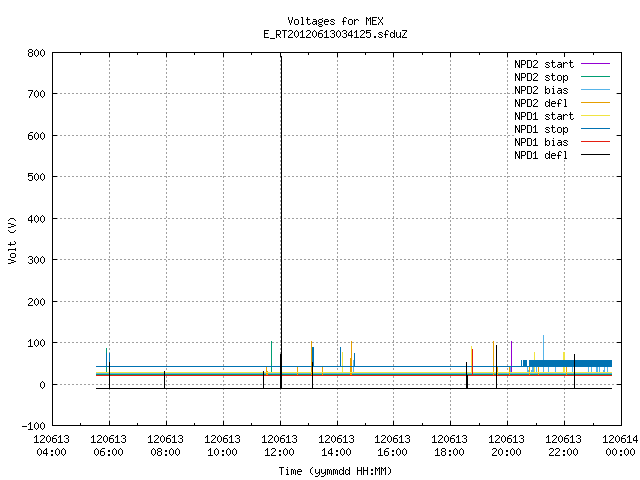This screenshot has height=480, width=640.
Task: Click the x-axis tick '120613 08:00'
Action: coord(165,446)
